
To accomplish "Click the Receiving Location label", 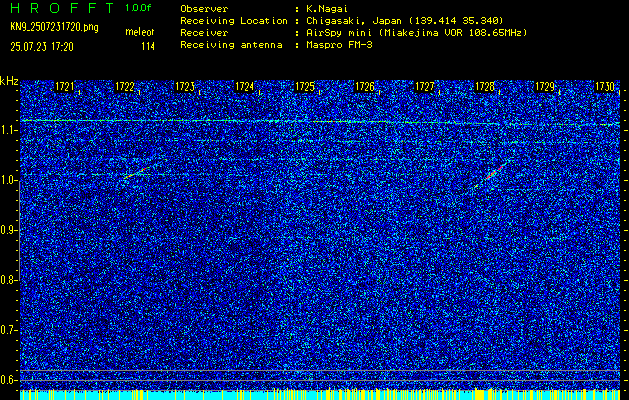I will tap(234, 20).
